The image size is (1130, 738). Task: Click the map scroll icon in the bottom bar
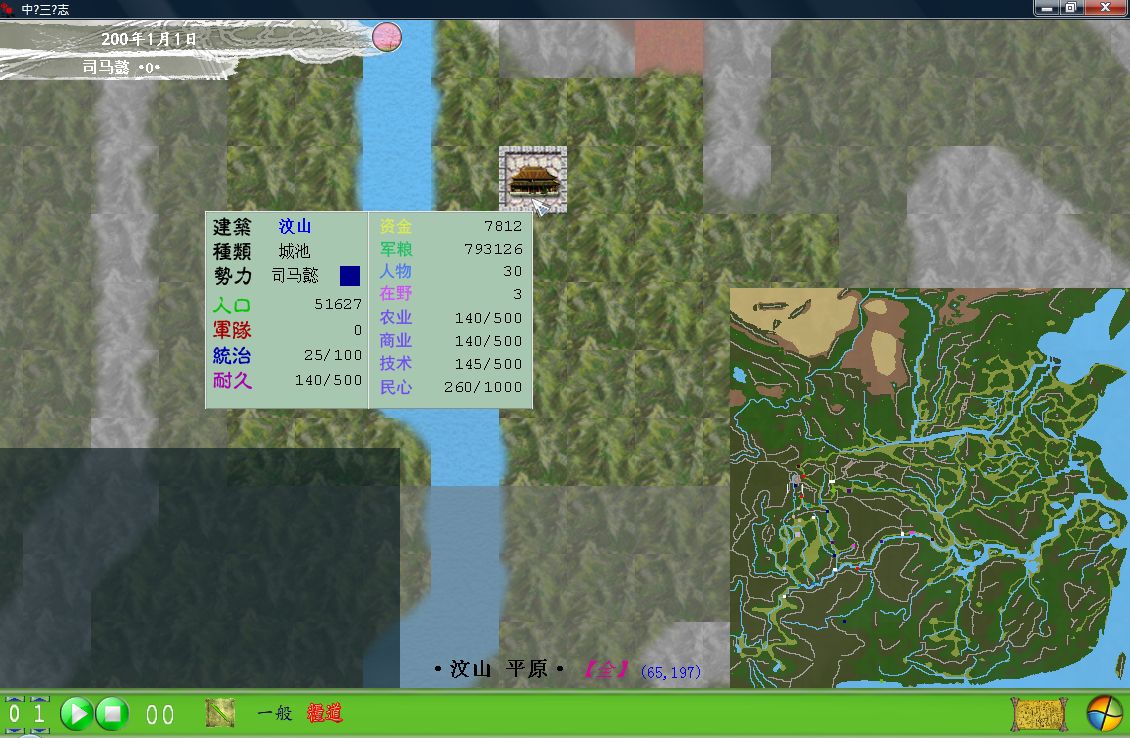(1039, 714)
